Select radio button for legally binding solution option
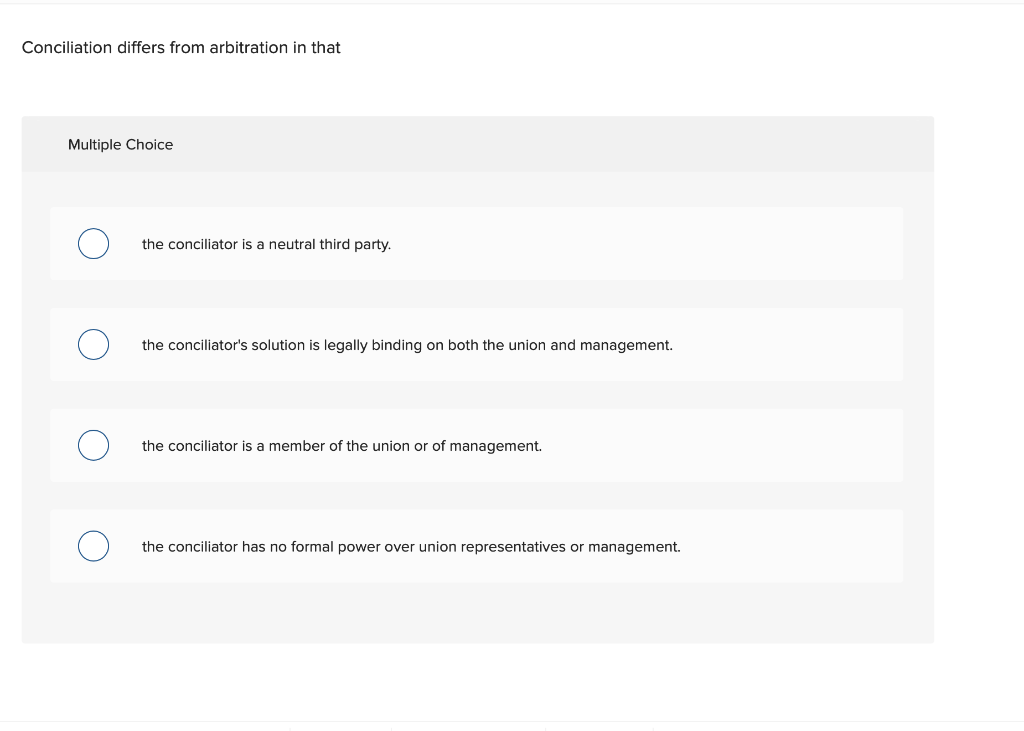Viewport: 1024px width, 731px height. click(93, 344)
